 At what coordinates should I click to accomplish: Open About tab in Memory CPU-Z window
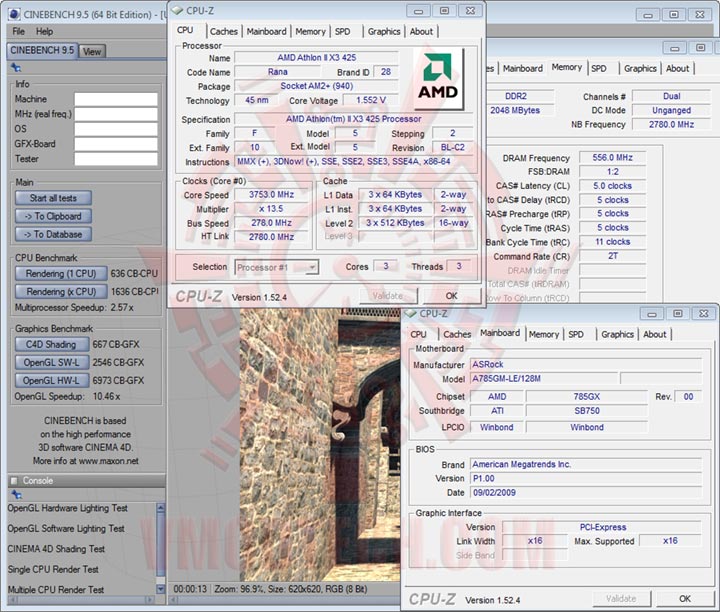pyautogui.click(x=677, y=68)
